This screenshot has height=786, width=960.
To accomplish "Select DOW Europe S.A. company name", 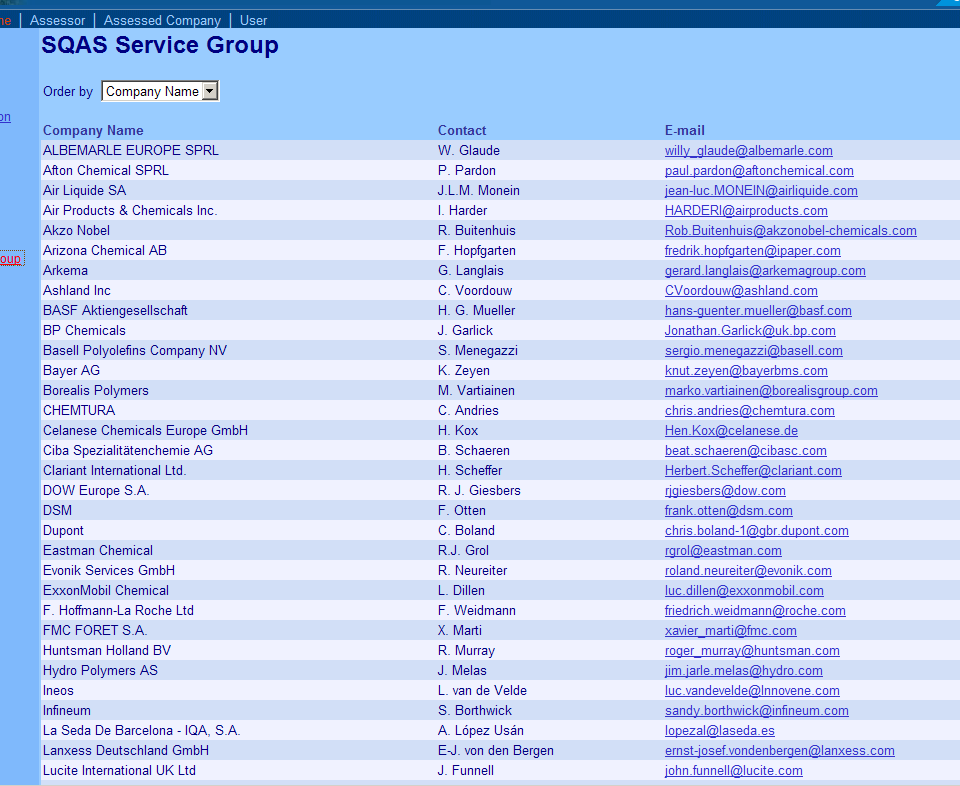I will click(96, 490).
